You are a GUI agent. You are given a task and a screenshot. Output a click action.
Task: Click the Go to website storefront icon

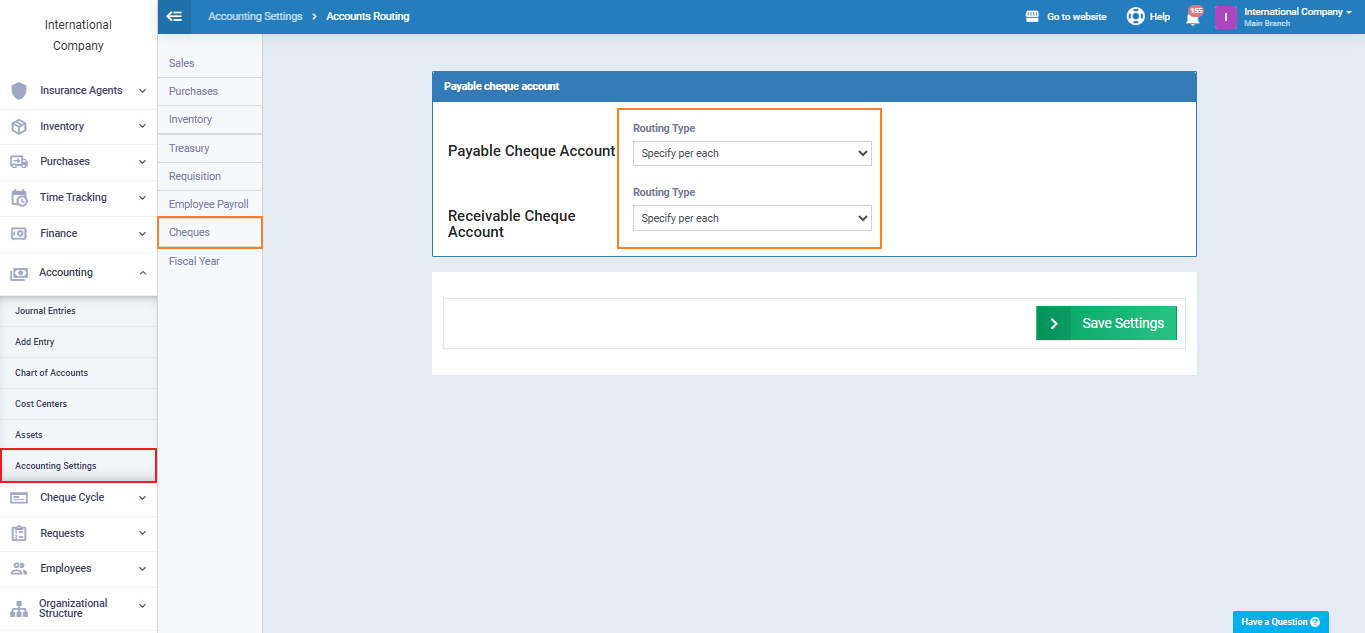pos(1033,17)
